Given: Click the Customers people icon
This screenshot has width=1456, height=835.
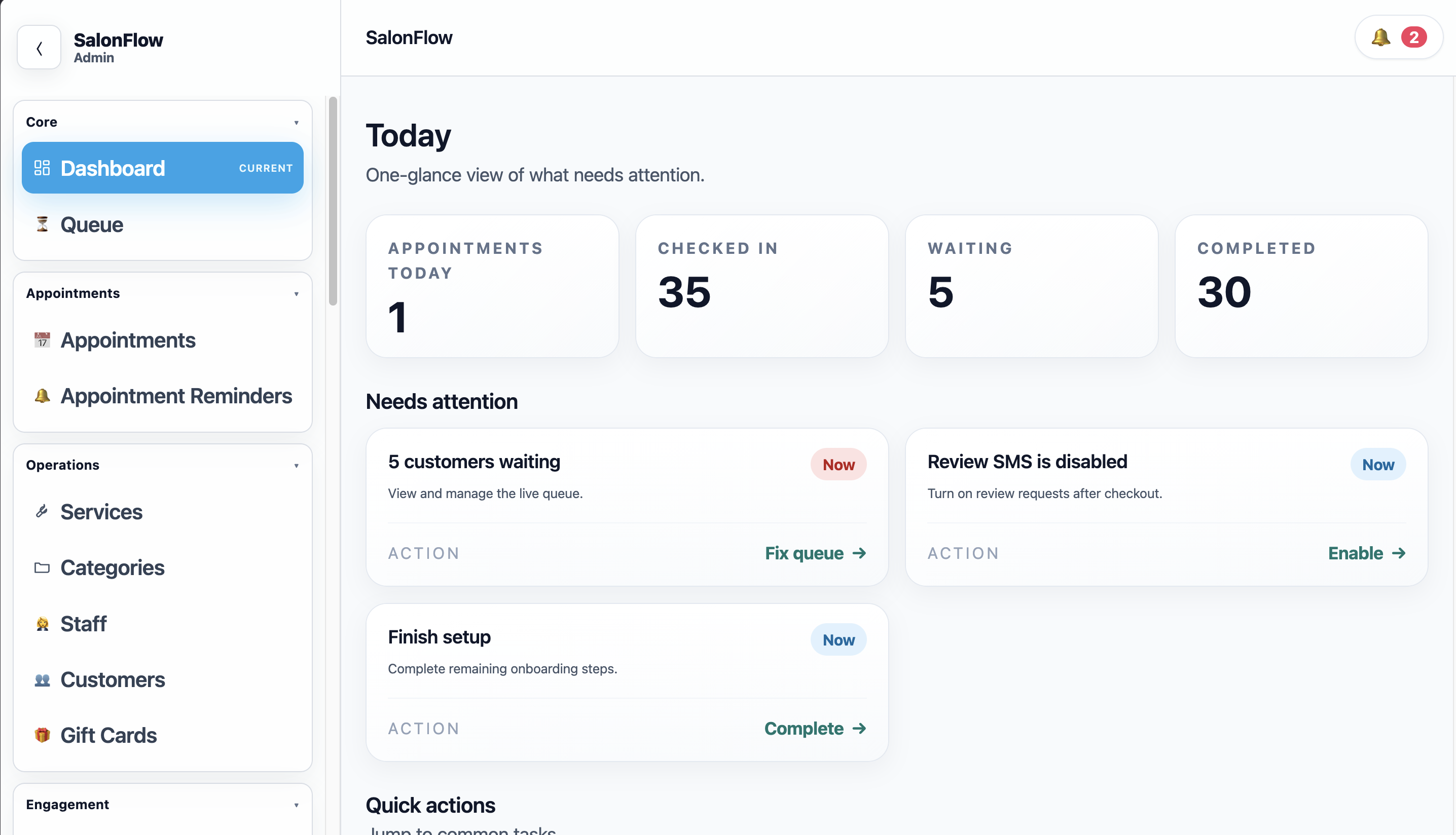Looking at the screenshot, I should coord(42,679).
